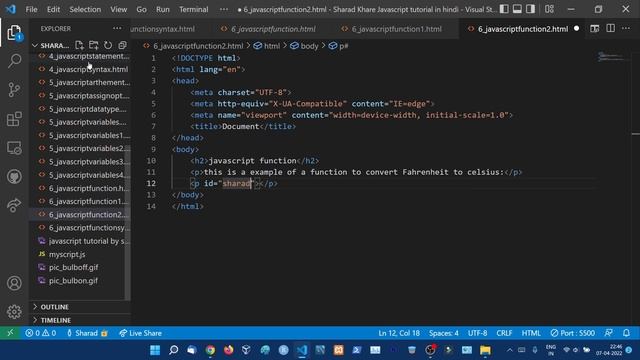This screenshot has width=640, height=360.
Task: Open pic_bulboff.gif in the Explorer
Action: 80,267
